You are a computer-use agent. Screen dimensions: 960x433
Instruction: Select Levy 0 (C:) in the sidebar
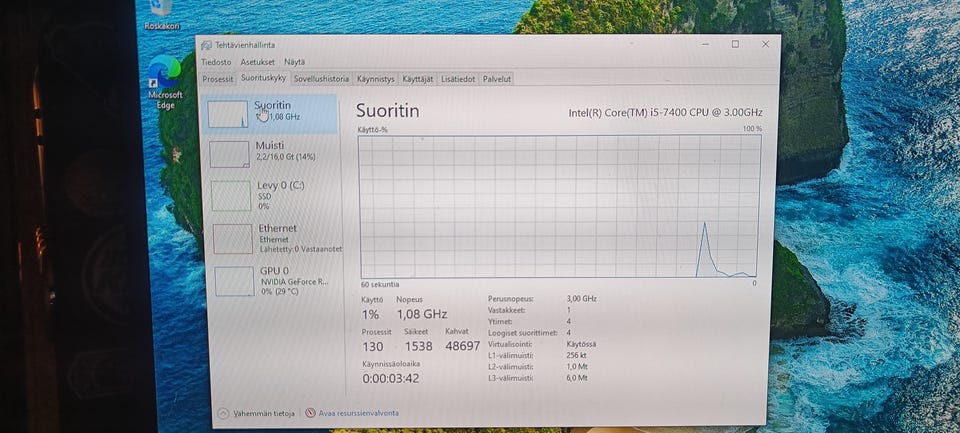272,195
